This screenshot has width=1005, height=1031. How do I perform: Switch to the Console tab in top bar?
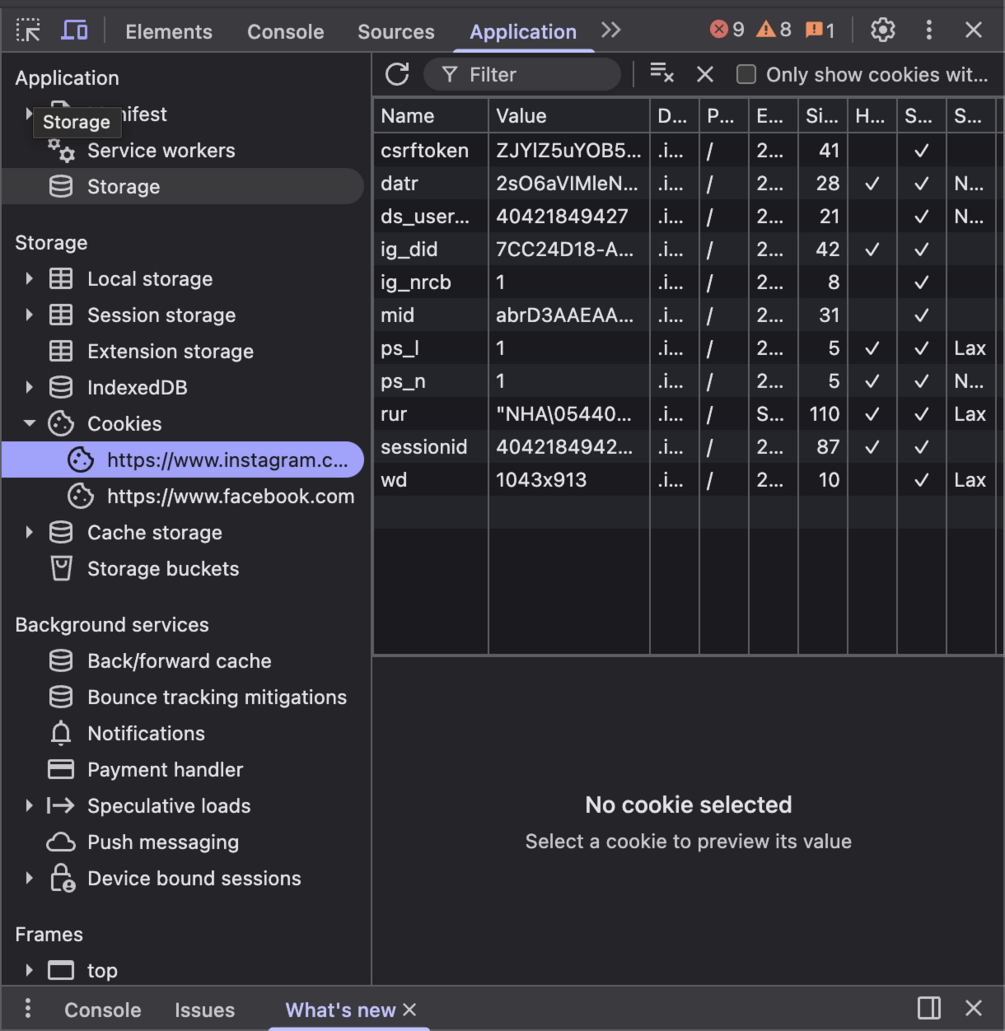click(x=285, y=32)
